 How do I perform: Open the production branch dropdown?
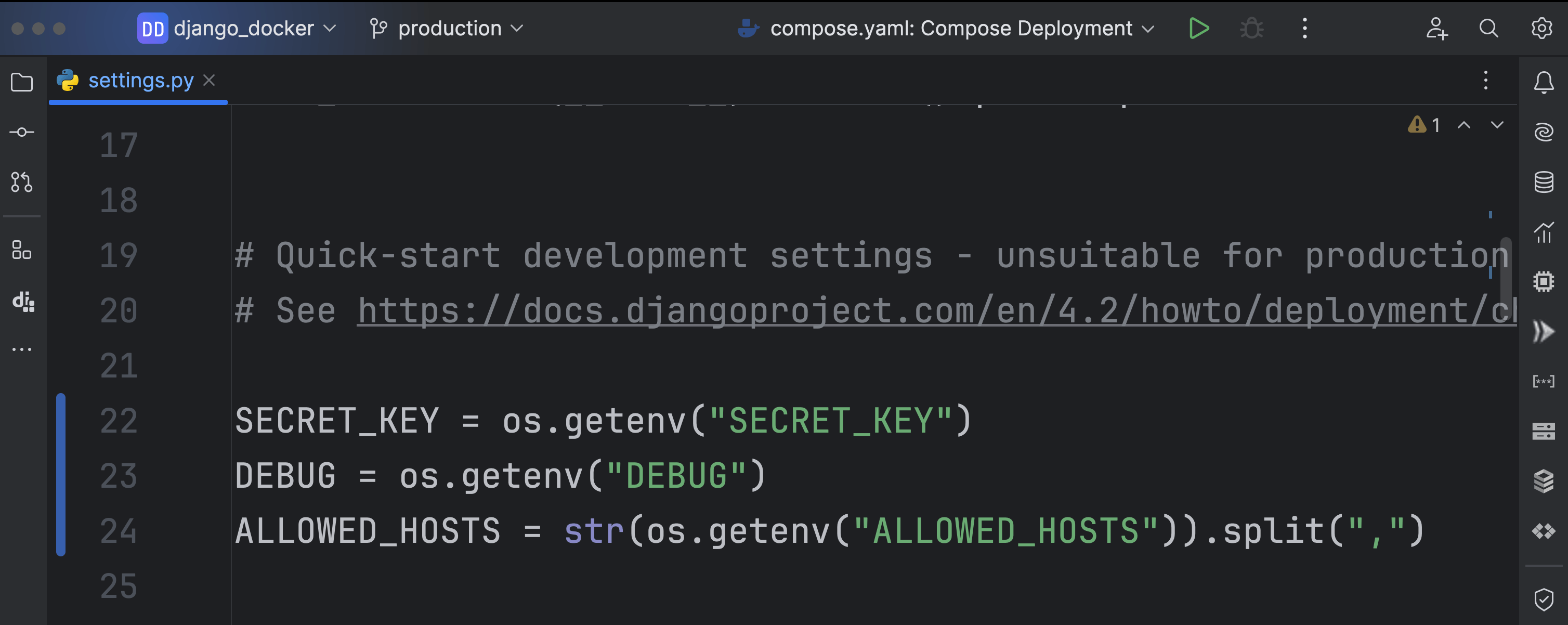(448, 29)
